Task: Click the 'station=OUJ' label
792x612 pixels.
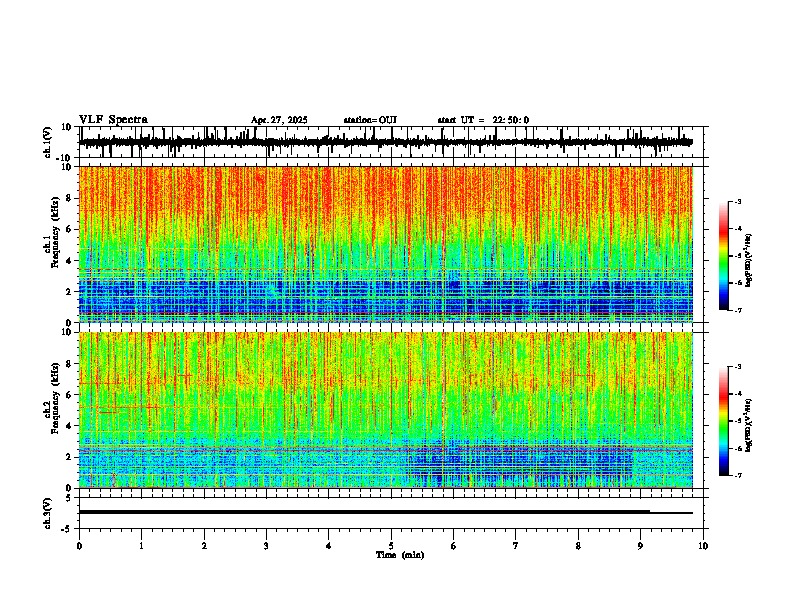Action: [x=370, y=120]
